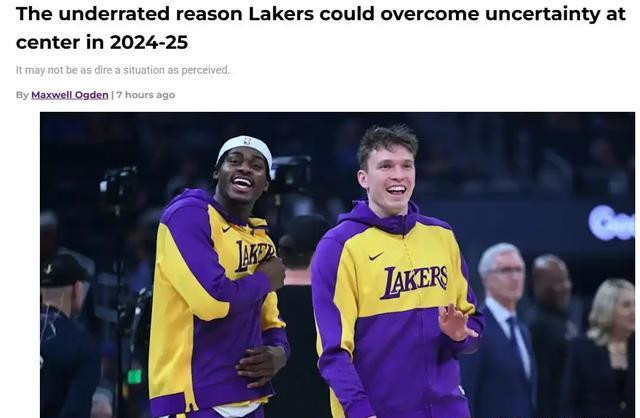Viewport: 640px width, 418px height.
Task: Click the LAKERS wordmark on right player's hoodie
Action: (414, 282)
